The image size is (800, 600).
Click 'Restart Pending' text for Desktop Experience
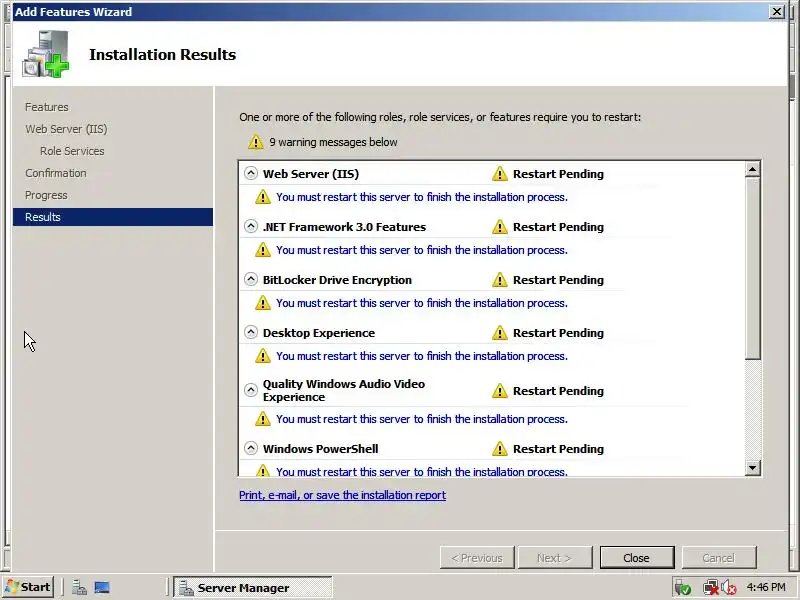(558, 333)
